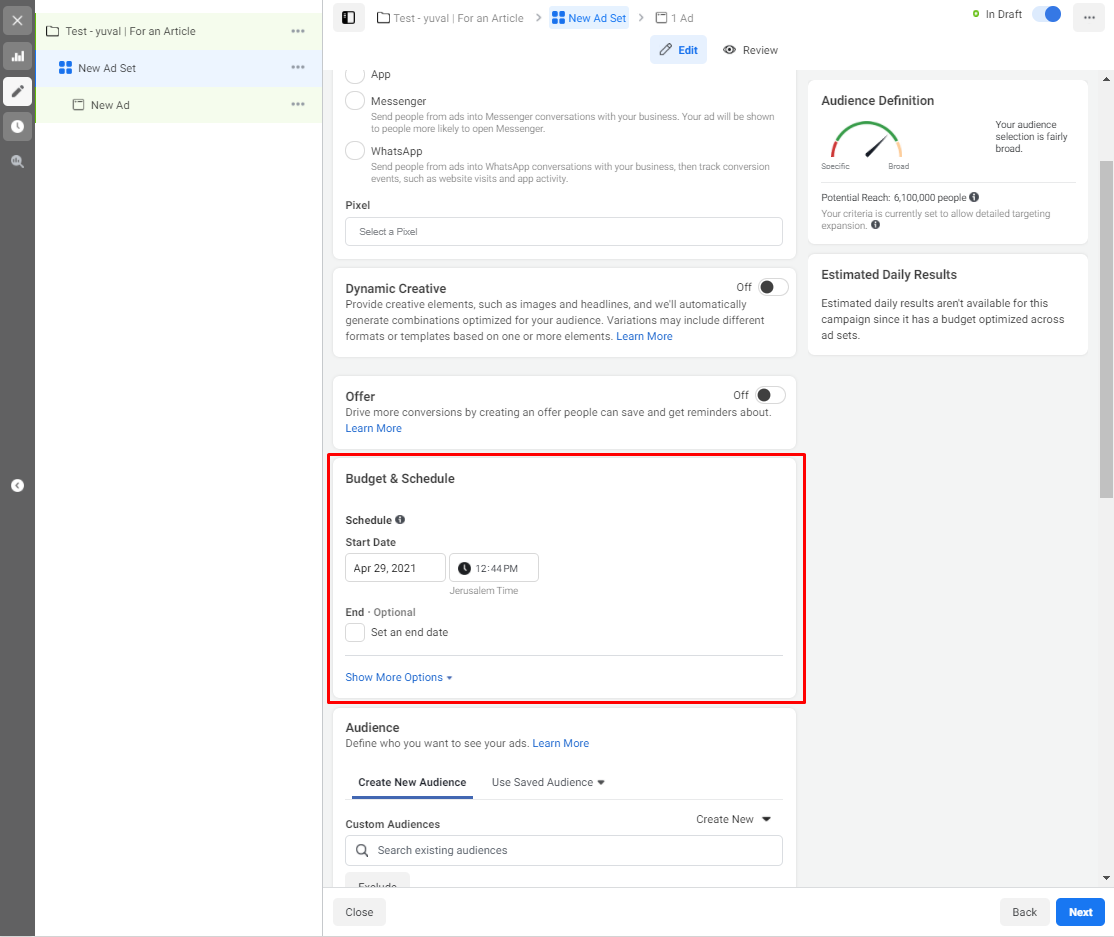The height and width of the screenshot is (937, 1114).
Task: Open the clock history icon in sidebar
Action: tap(17, 126)
